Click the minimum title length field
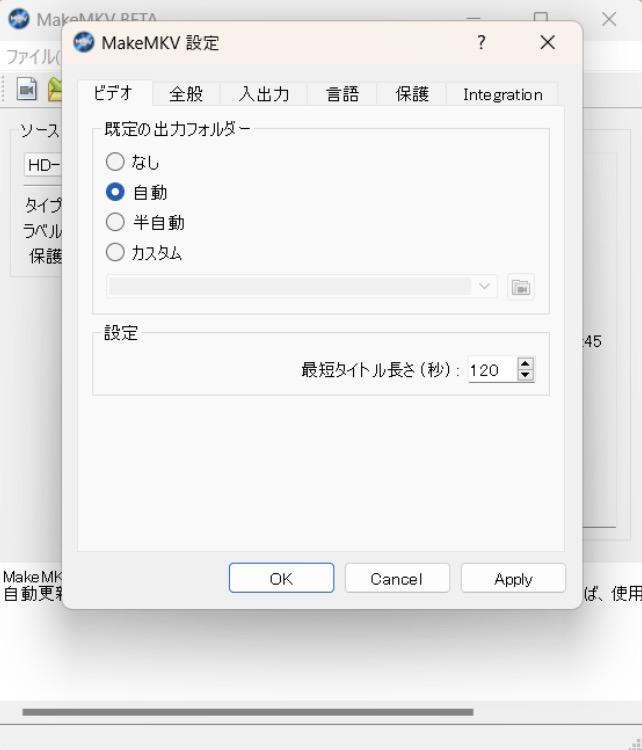This screenshot has height=750, width=642. point(492,370)
